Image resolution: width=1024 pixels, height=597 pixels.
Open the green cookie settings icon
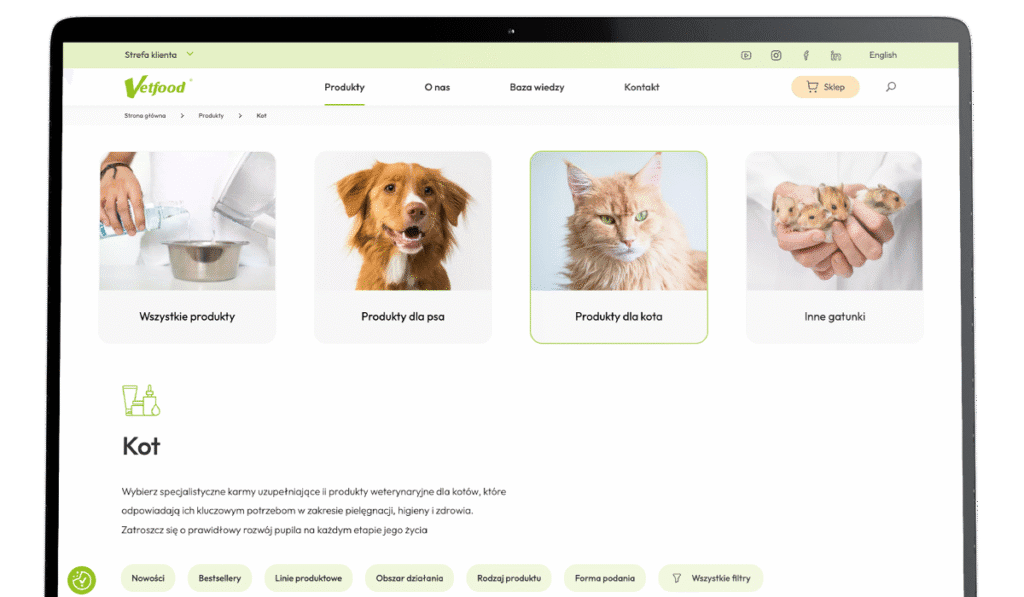point(82,579)
